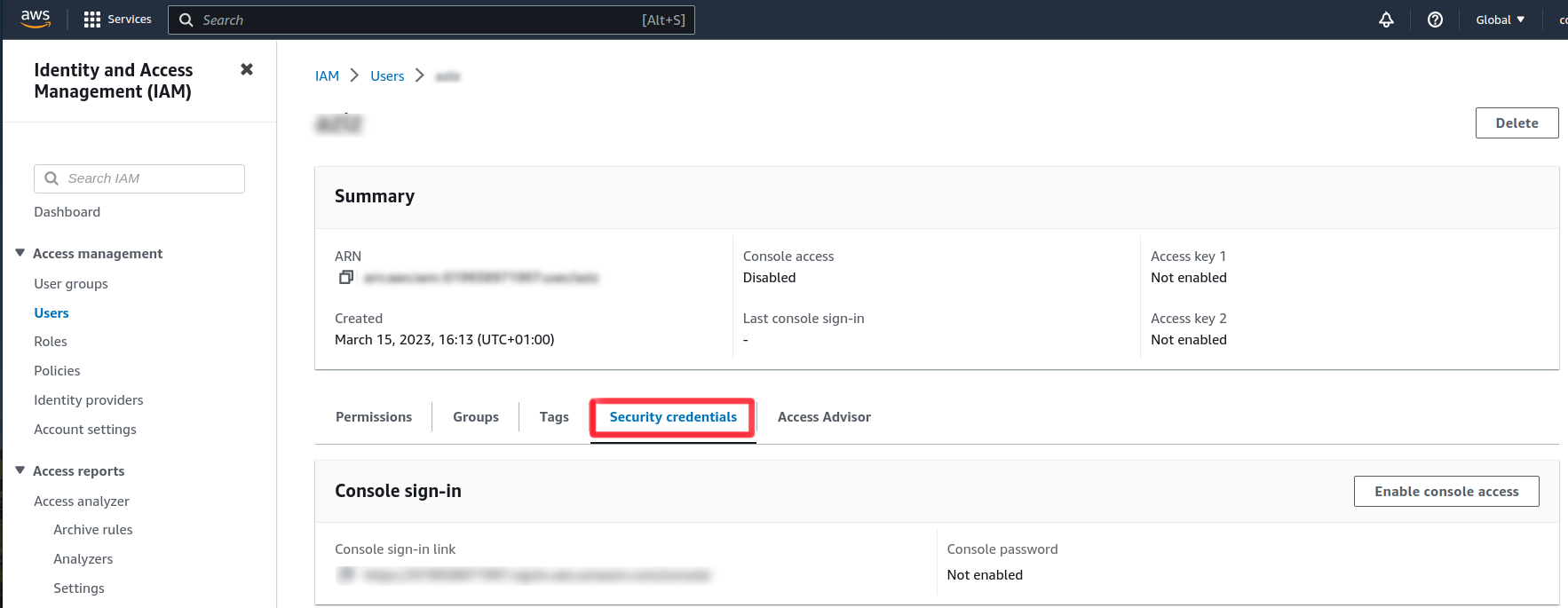Click the Last console sign-in label

[x=804, y=318]
